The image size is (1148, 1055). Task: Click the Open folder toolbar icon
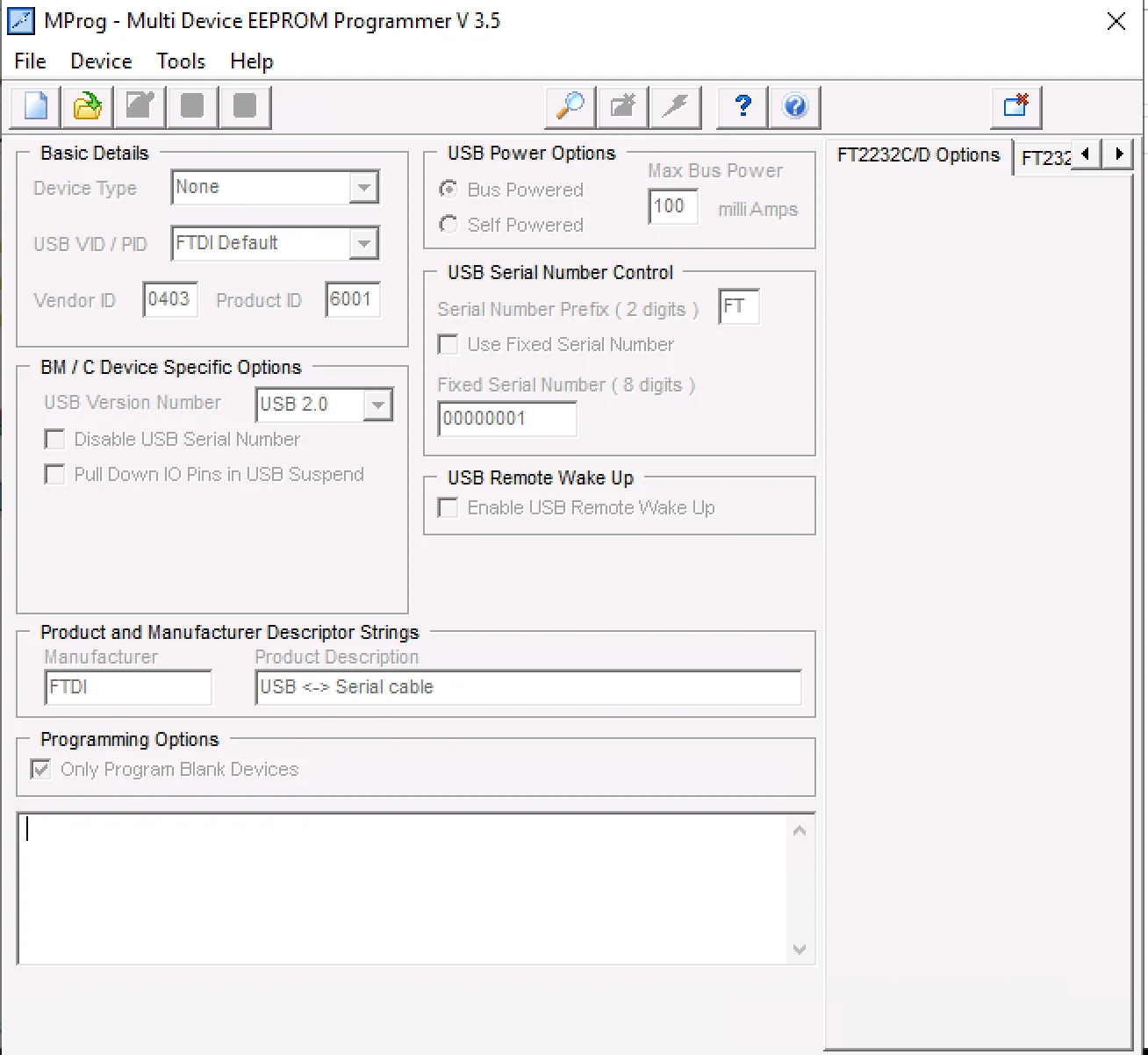coord(88,107)
